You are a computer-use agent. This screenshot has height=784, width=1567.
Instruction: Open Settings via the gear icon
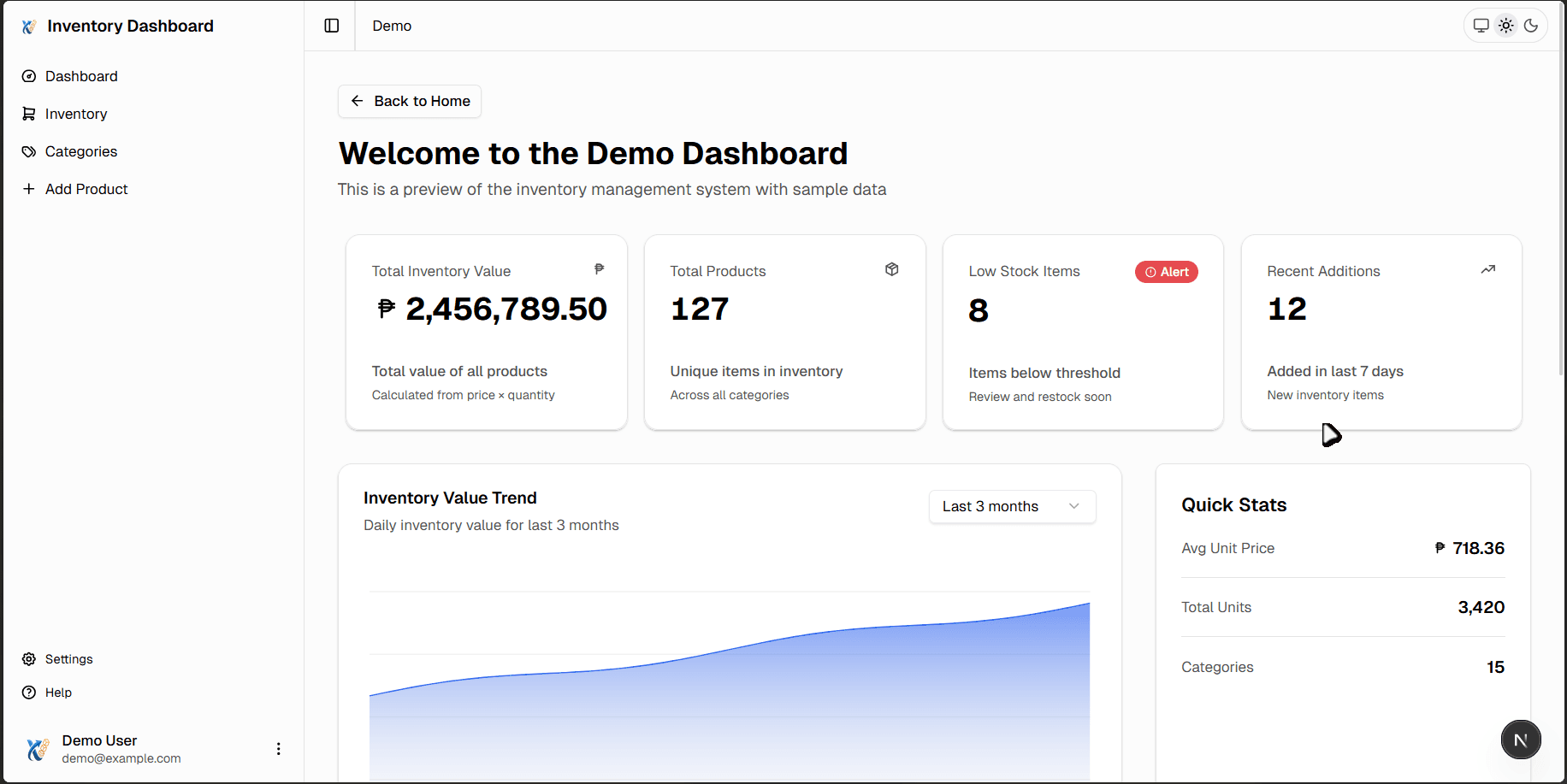click(28, 658)
